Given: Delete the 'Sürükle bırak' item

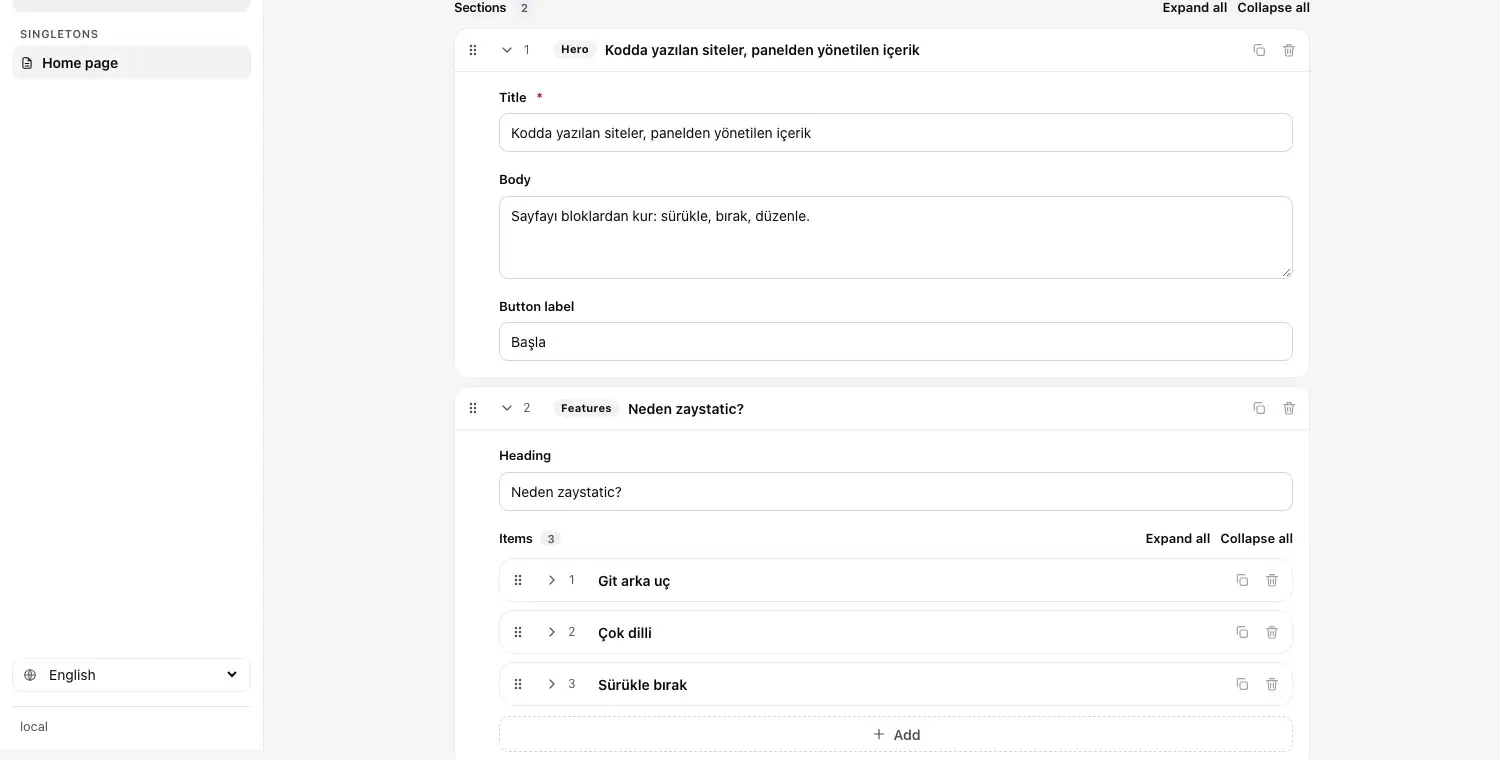Looking at the screenshot, I should point(1272,684).
